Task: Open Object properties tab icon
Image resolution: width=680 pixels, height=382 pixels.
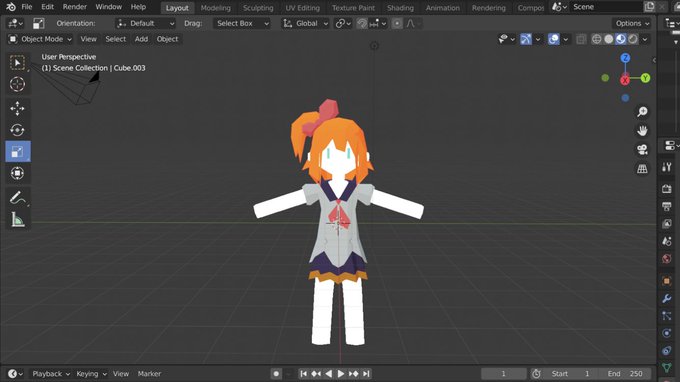Action: click(667, 281)
